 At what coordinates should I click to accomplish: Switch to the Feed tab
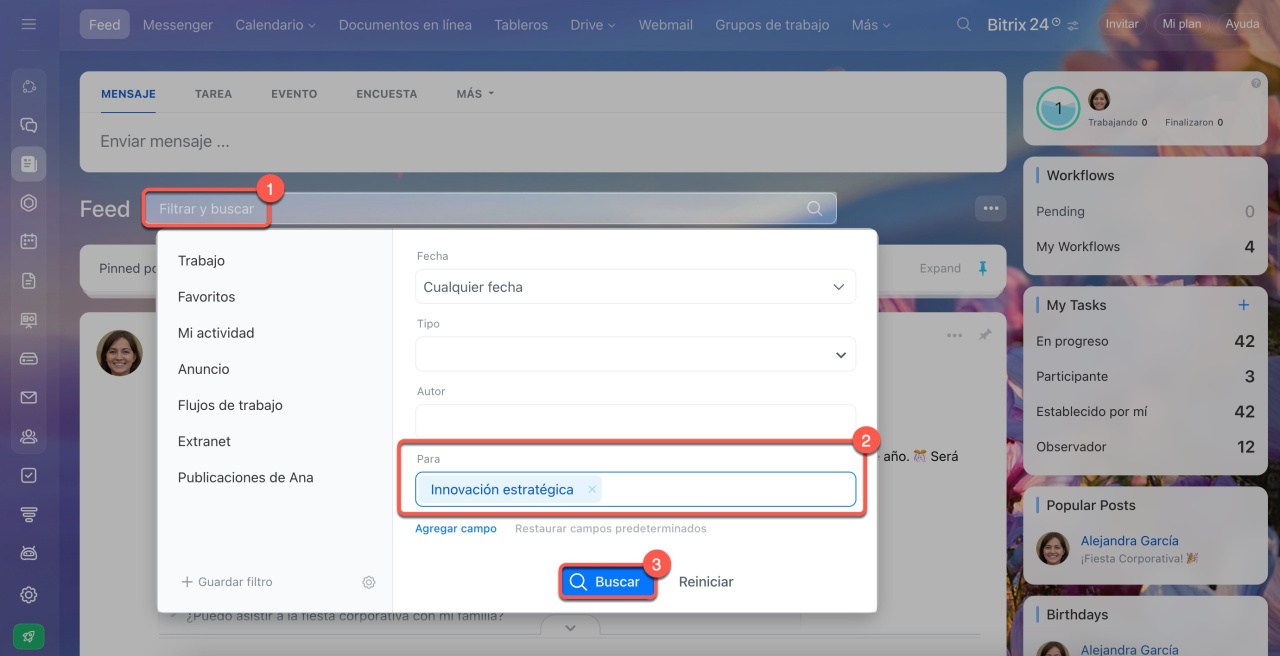click(104, 24)
